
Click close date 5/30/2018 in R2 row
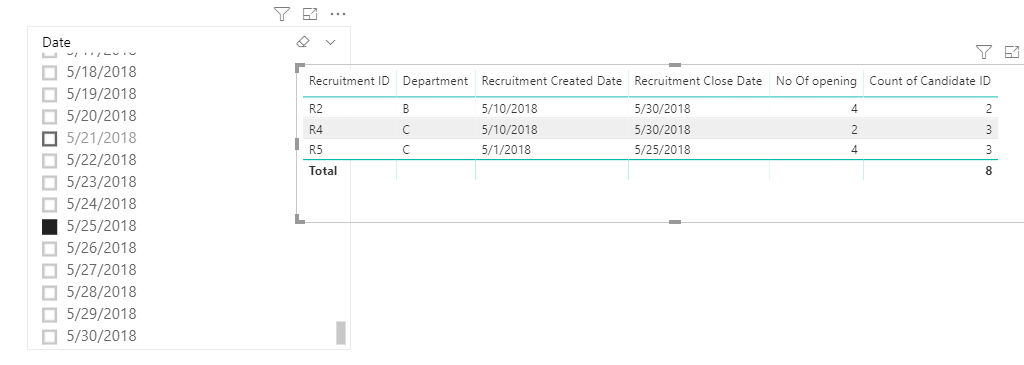pyautogui.click(x=662, y=108)
